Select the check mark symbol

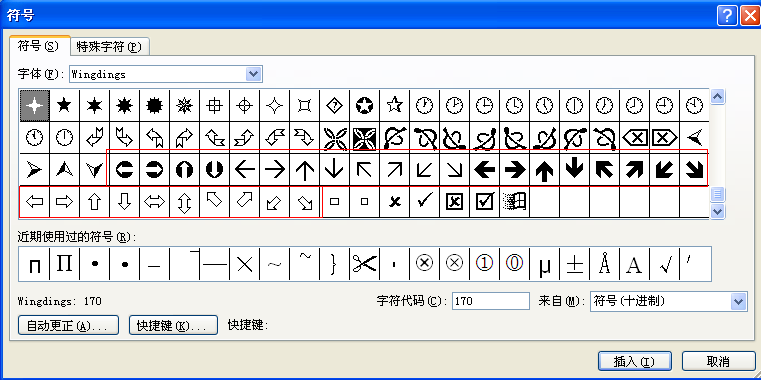pos(425,201)
